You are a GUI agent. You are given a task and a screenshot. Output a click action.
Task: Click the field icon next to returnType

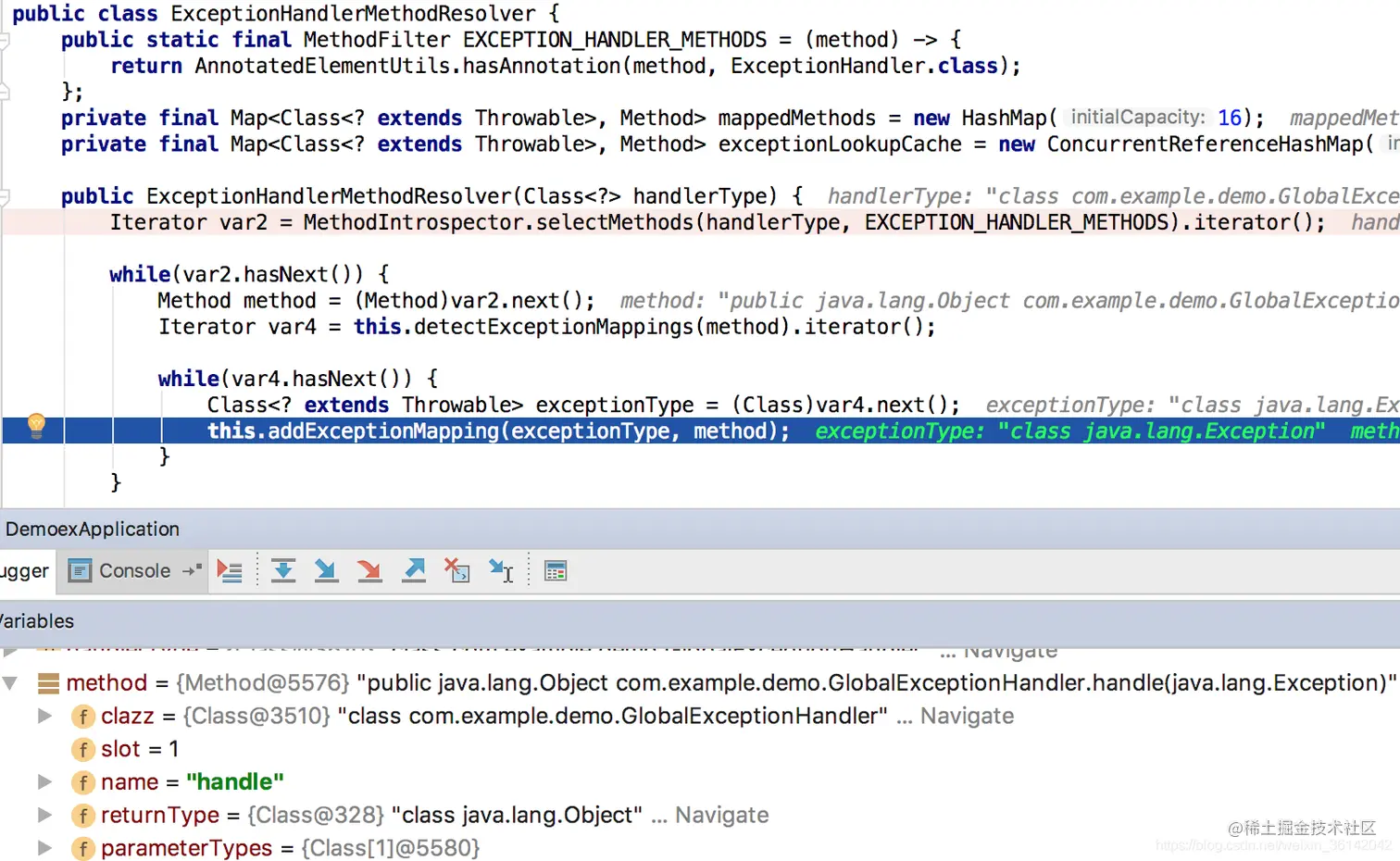(x=83, y=816)
